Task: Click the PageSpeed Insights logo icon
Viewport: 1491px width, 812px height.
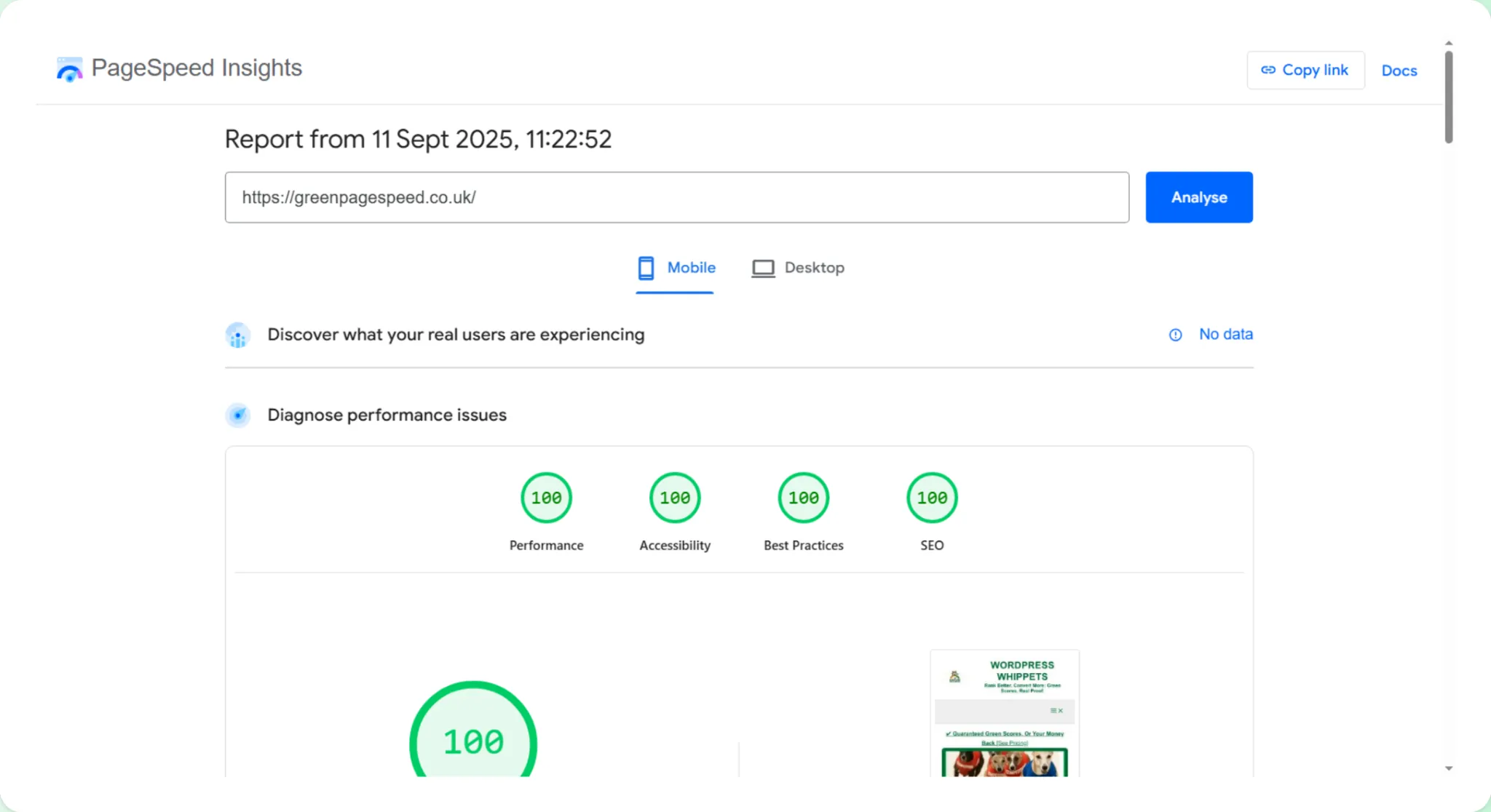Action: coord(69,69)
